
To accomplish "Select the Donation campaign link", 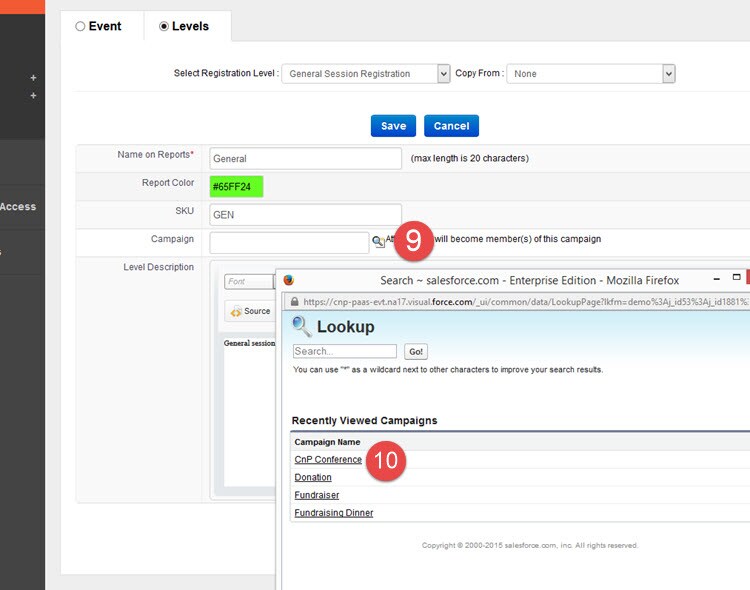I will point(313,477).
